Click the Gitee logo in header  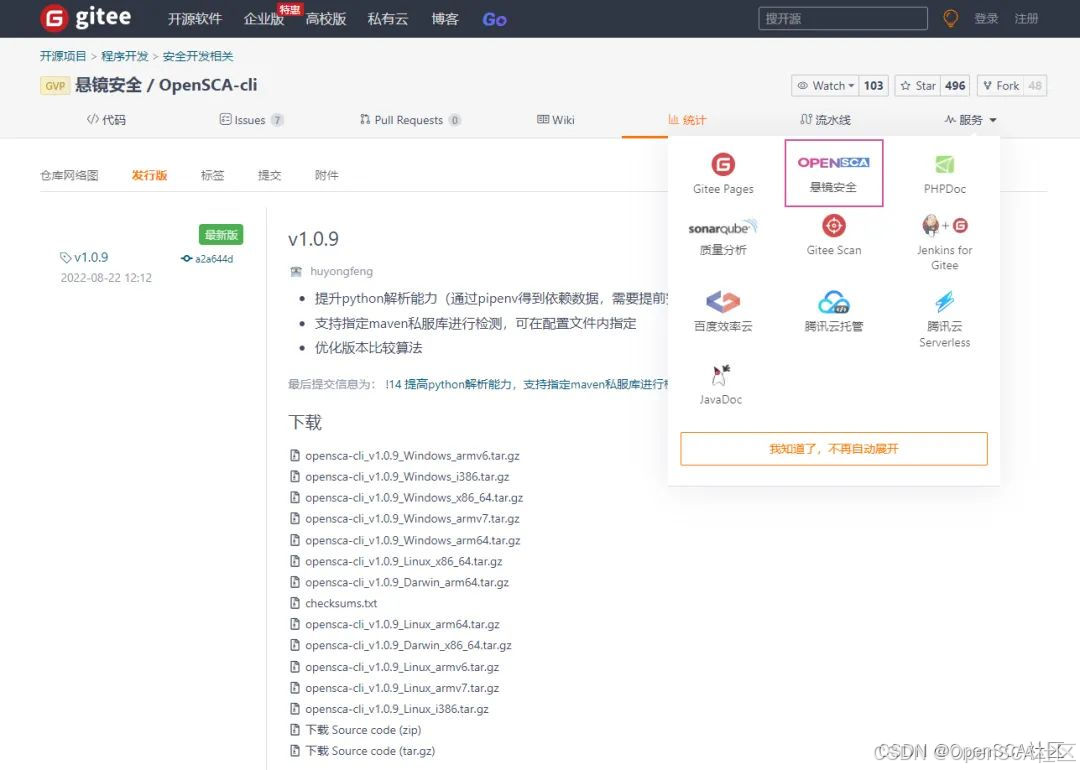[85, 18]
